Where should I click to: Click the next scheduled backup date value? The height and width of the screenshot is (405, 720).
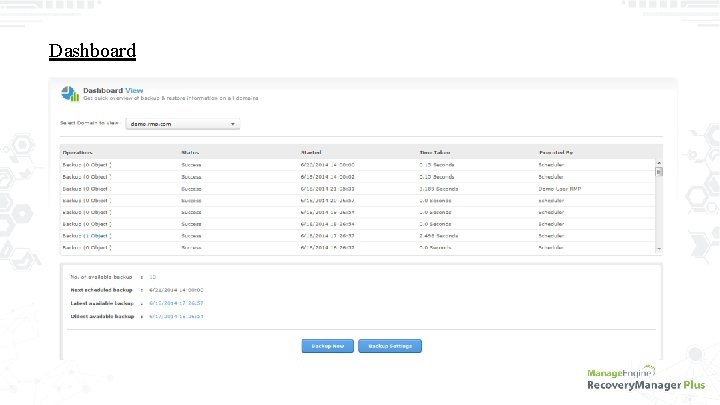click(x=176, y=290)
